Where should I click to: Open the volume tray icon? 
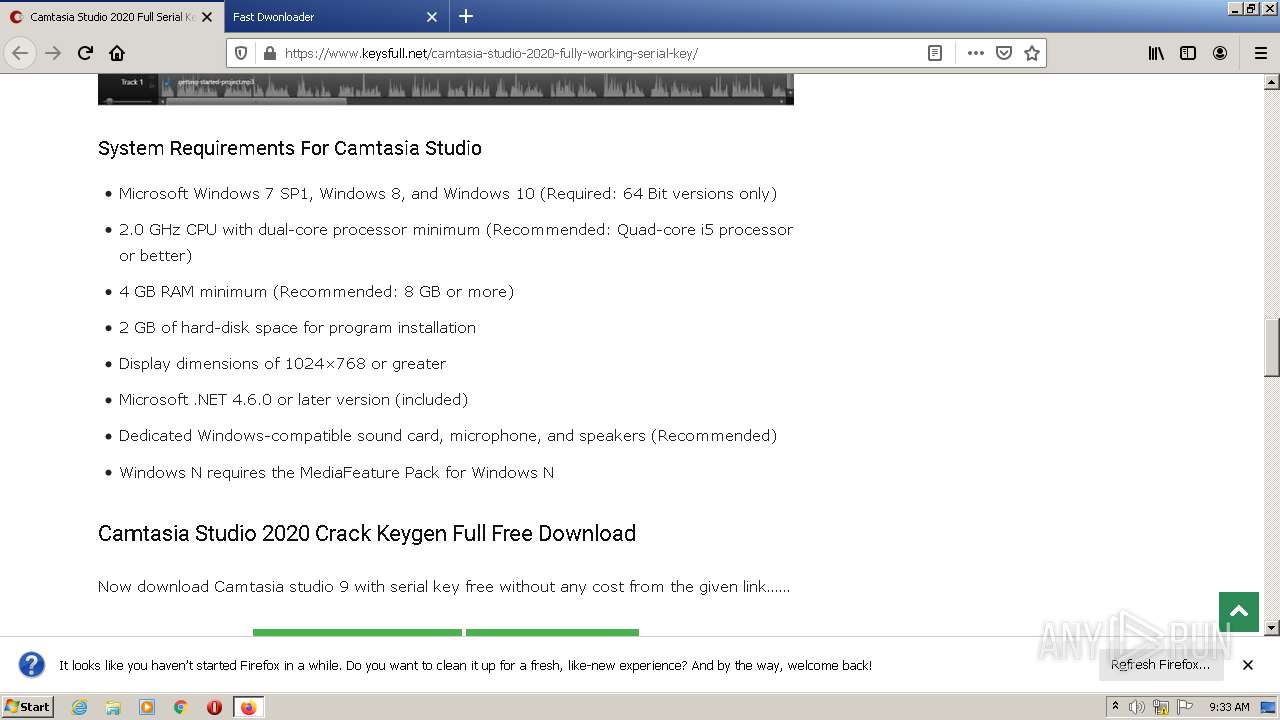1137,707
